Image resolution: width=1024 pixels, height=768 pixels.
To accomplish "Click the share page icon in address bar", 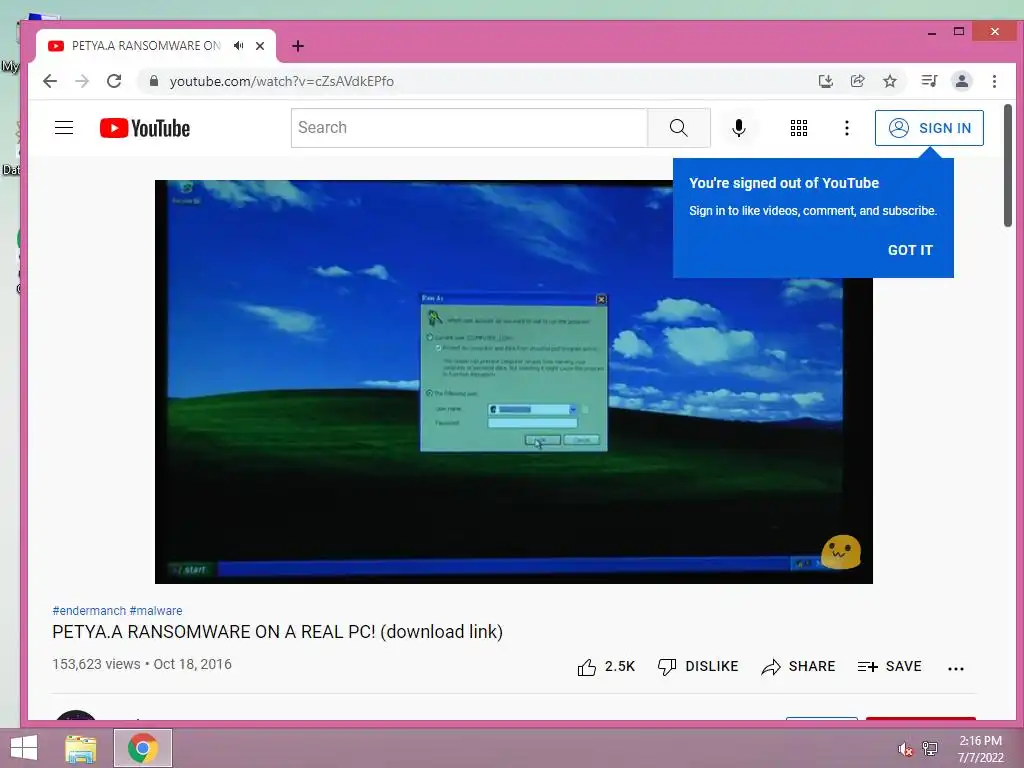I will [857, 81].
